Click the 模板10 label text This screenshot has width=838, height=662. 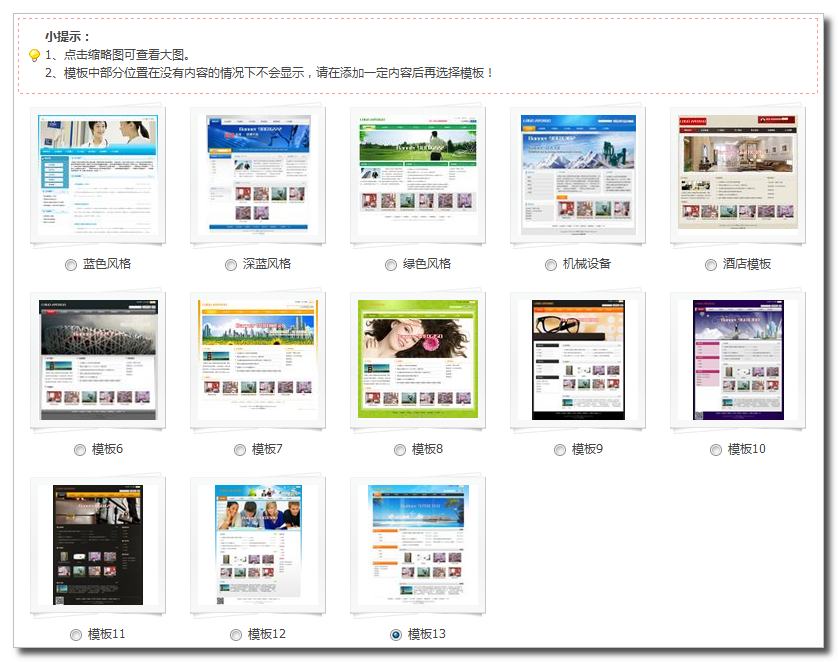click(x=747, y=449)
